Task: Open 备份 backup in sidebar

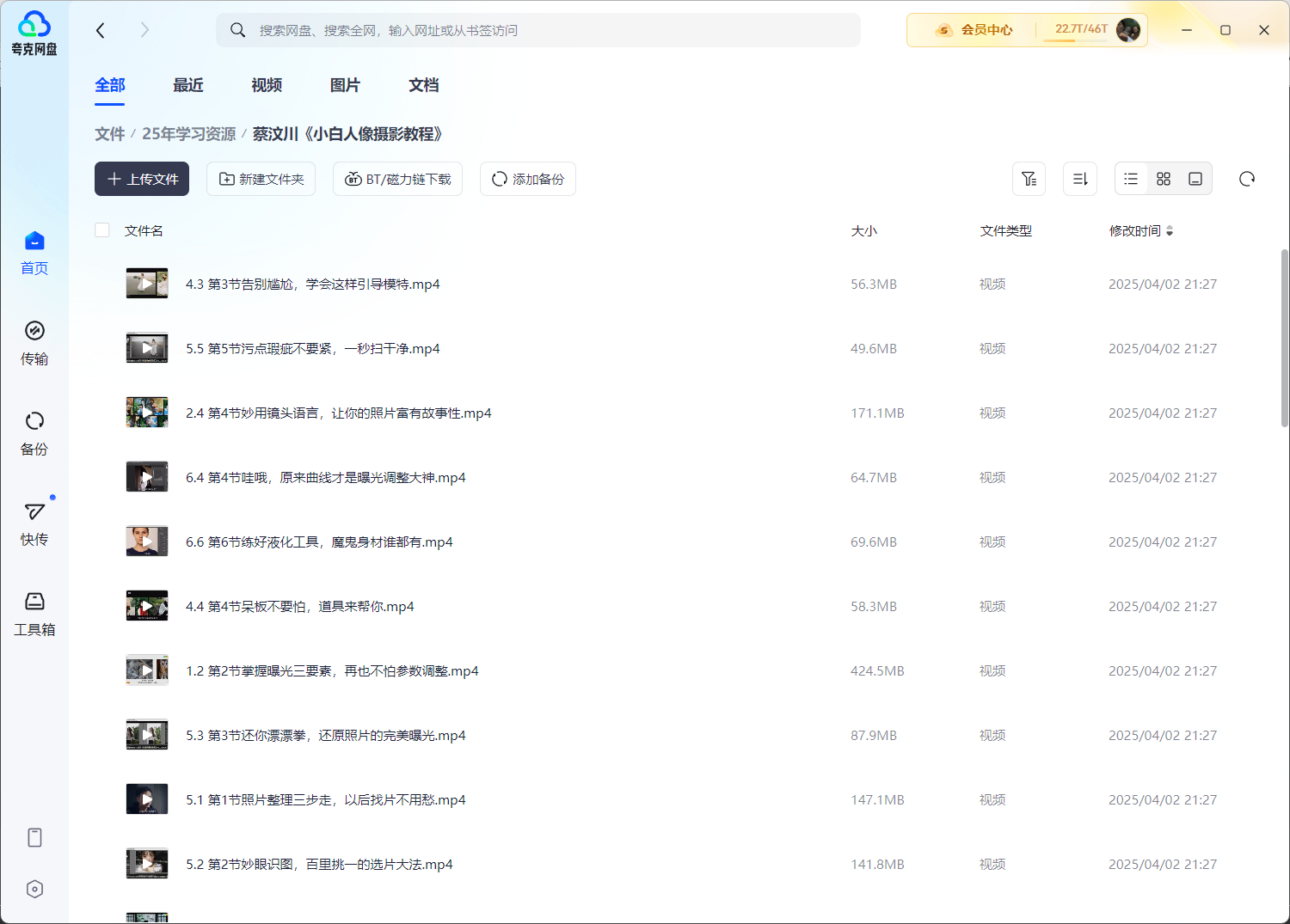Action: tap(34, 433)
